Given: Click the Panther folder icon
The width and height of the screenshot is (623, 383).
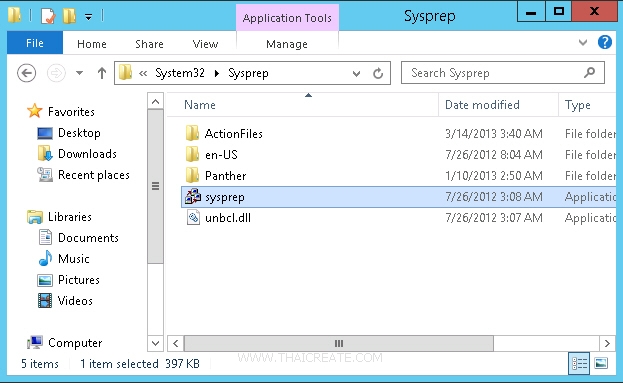Looking at the screenshot, I should [x=193, y=175].
